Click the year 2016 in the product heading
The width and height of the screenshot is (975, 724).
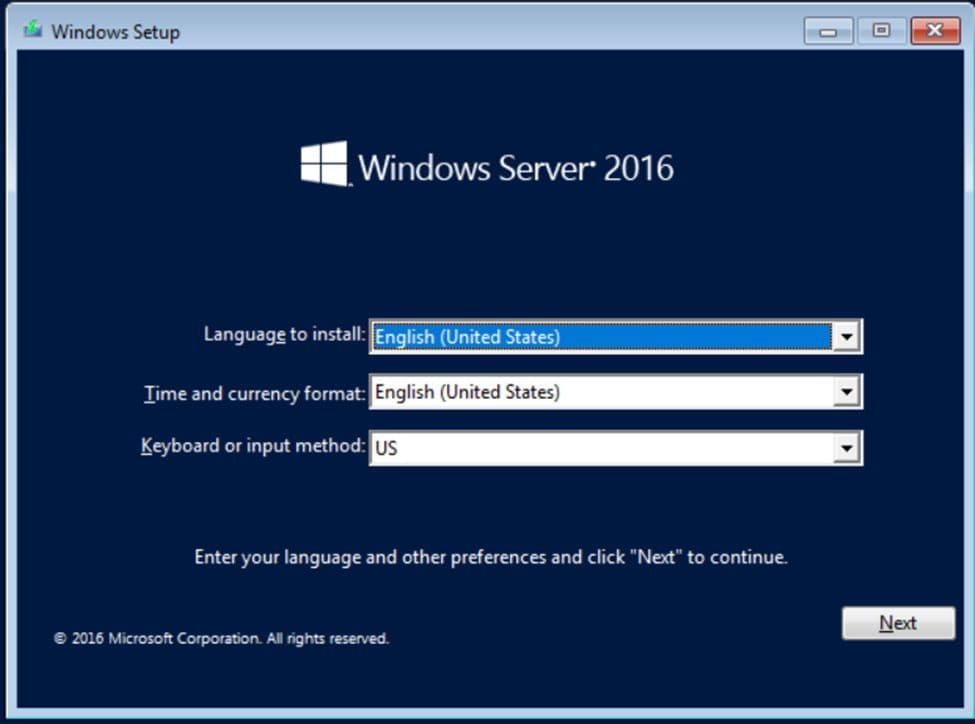click(639, 167)
